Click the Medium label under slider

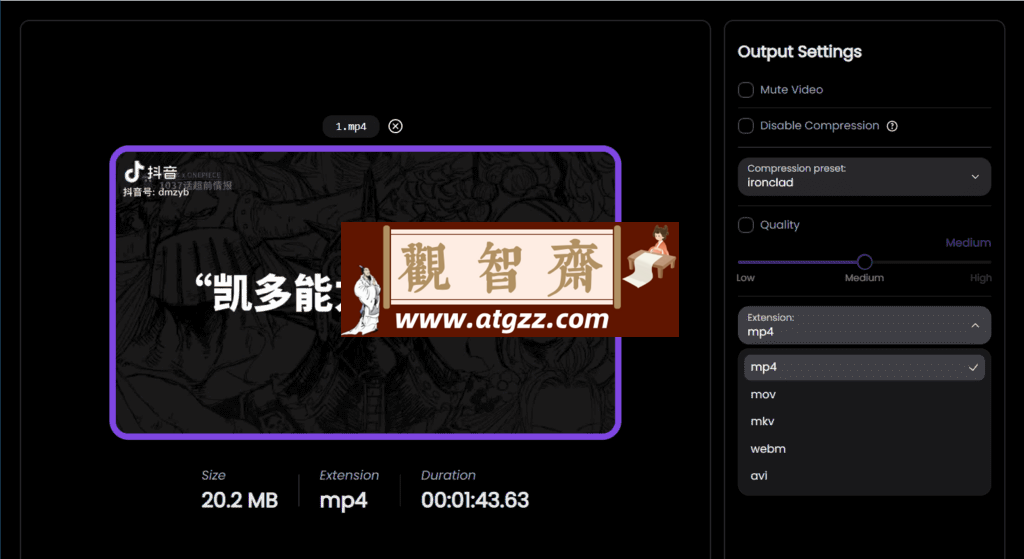tap(864, 278)
